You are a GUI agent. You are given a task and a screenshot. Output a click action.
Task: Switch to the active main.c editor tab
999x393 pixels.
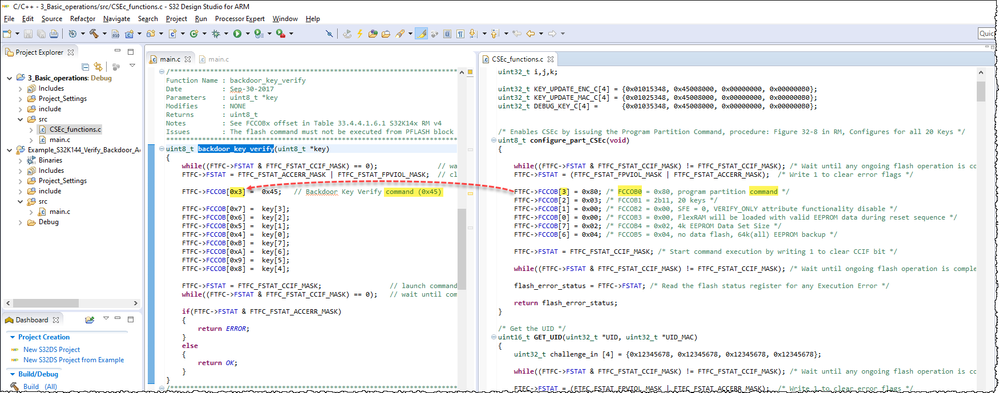click(170, 59)
